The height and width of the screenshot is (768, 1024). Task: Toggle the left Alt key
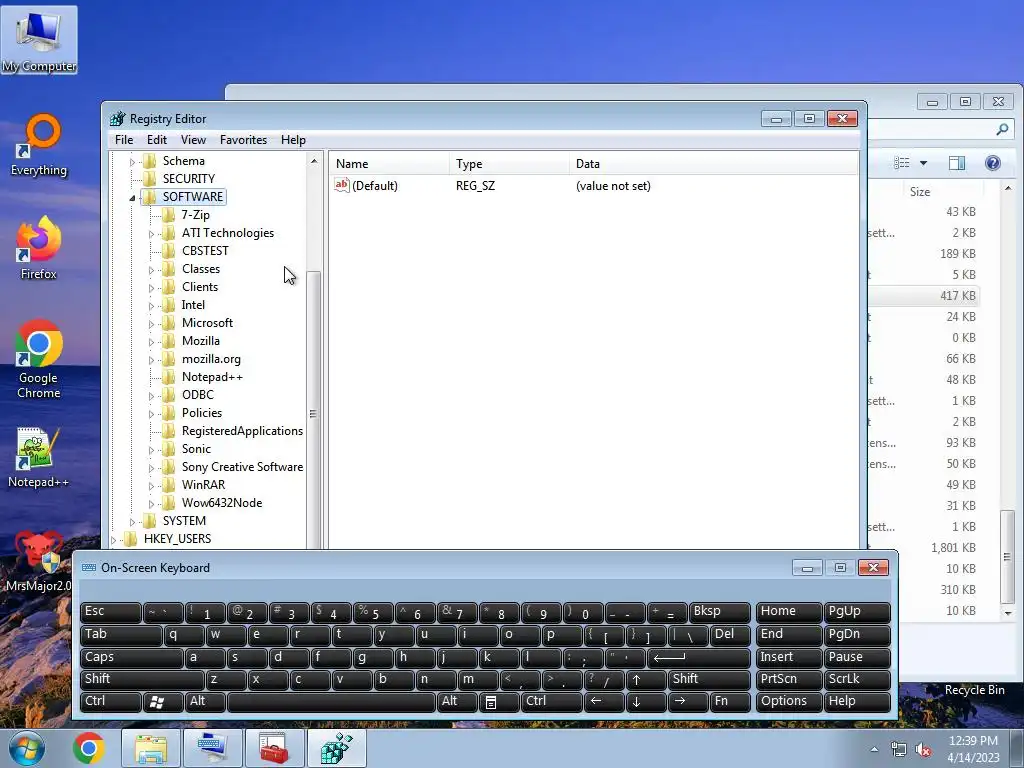(205, 701)
